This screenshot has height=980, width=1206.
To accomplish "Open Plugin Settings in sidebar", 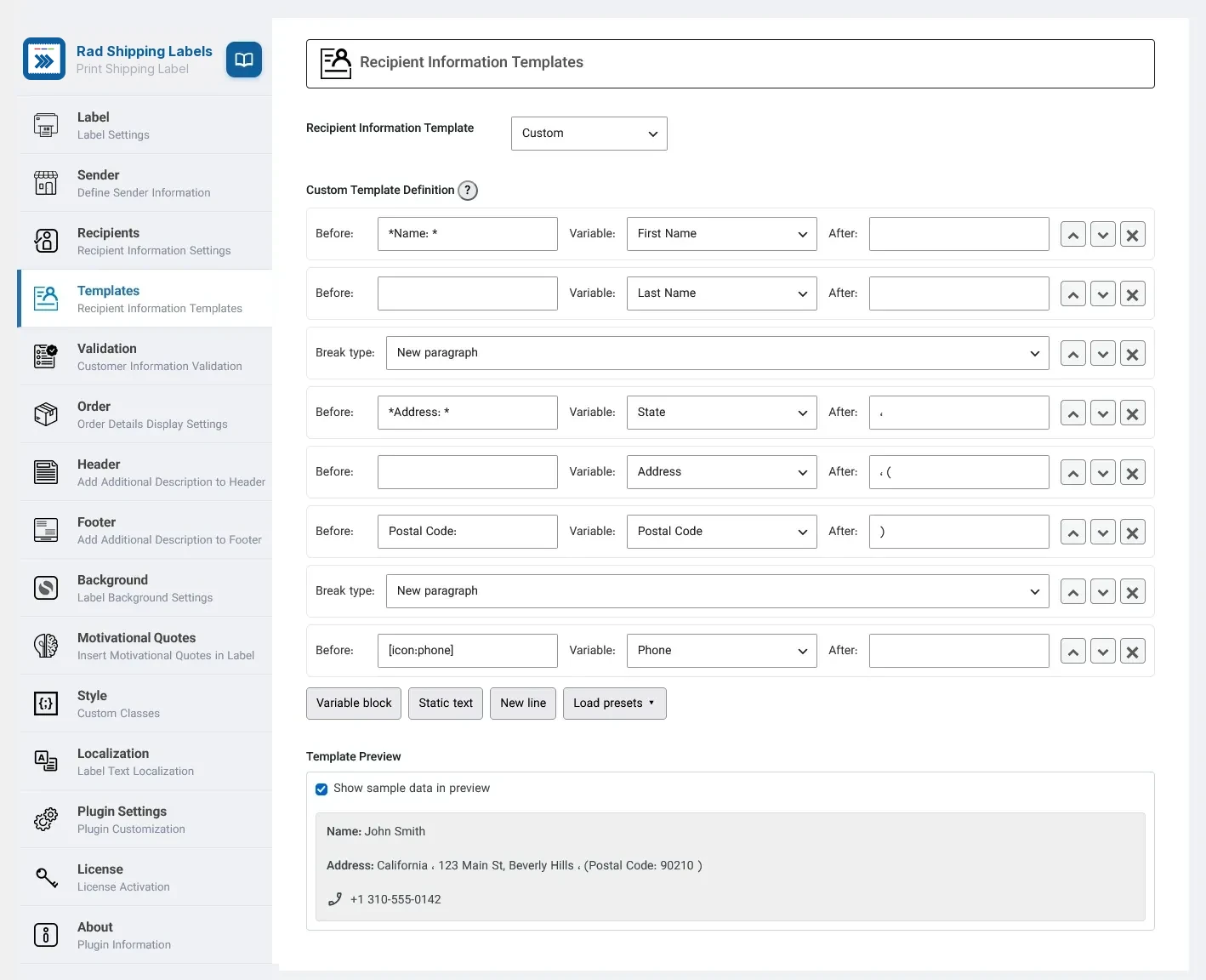I will click(145, 819).
